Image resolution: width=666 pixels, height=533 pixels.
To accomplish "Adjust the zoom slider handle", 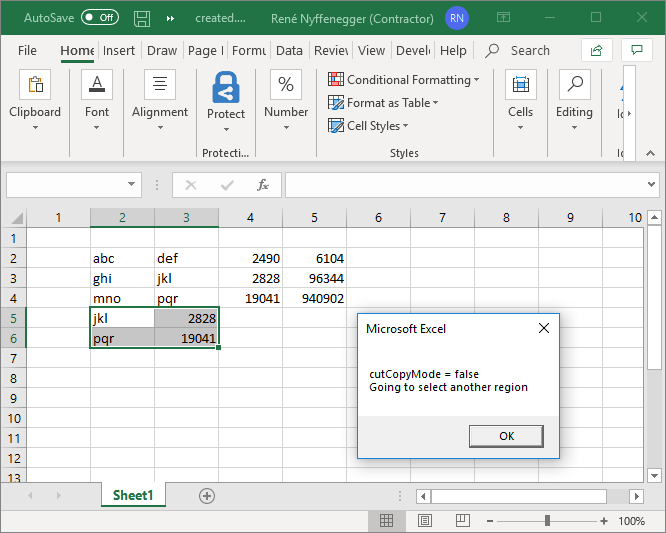I will 547,521.
